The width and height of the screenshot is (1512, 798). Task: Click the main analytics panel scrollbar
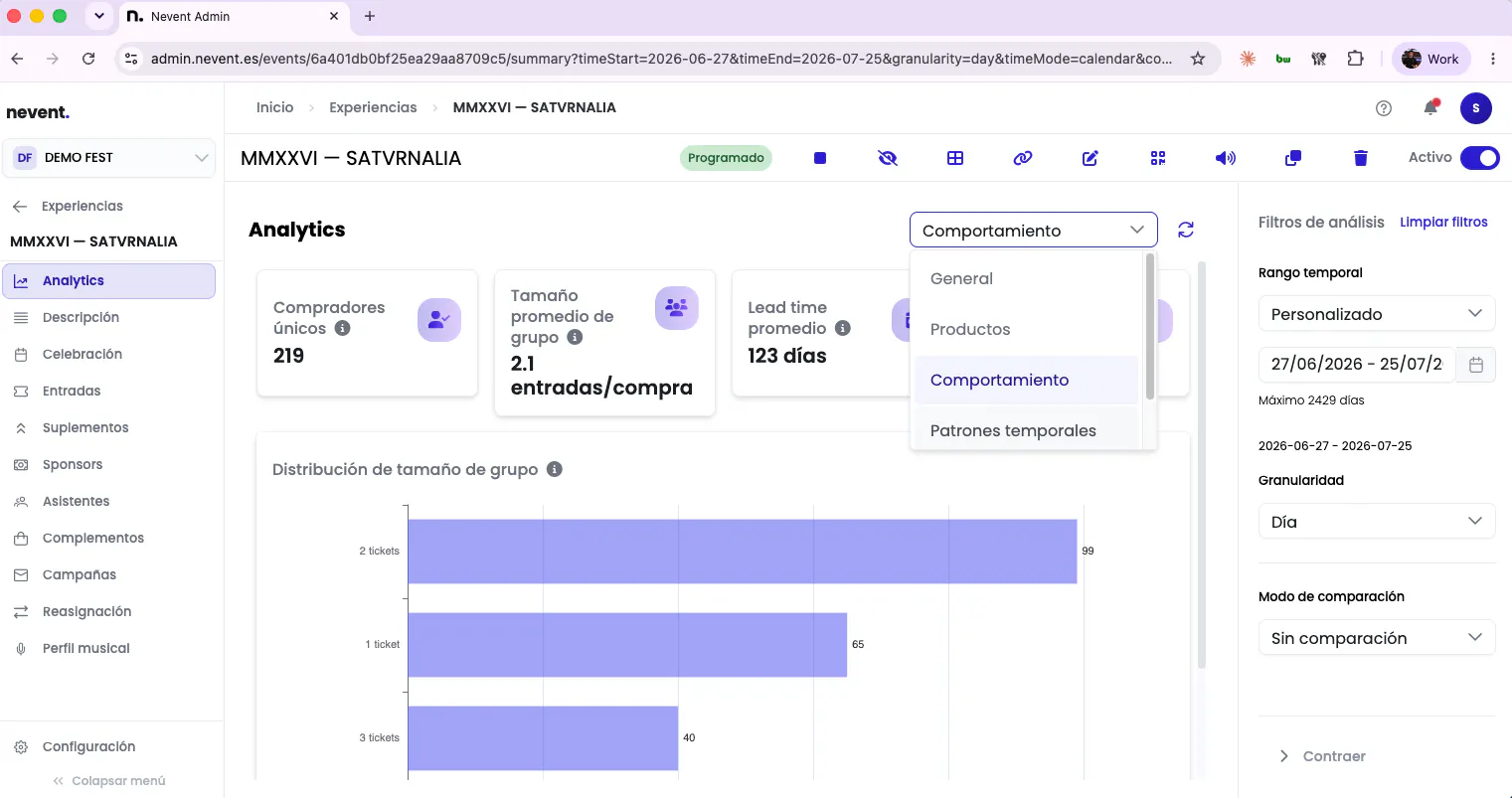click(x=1202, y=464)
